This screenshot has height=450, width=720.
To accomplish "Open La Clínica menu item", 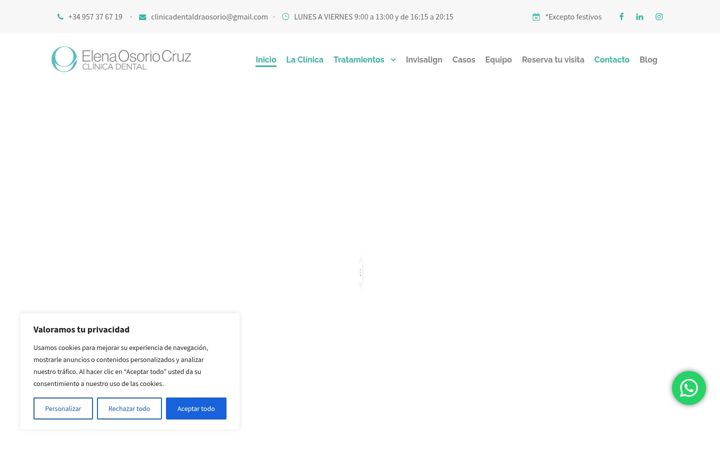I will [x=304, y=60].
